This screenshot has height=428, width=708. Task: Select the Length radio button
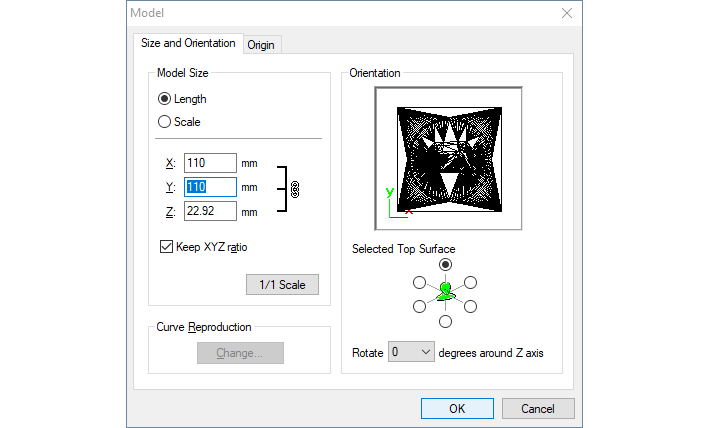tap(164, 99)
